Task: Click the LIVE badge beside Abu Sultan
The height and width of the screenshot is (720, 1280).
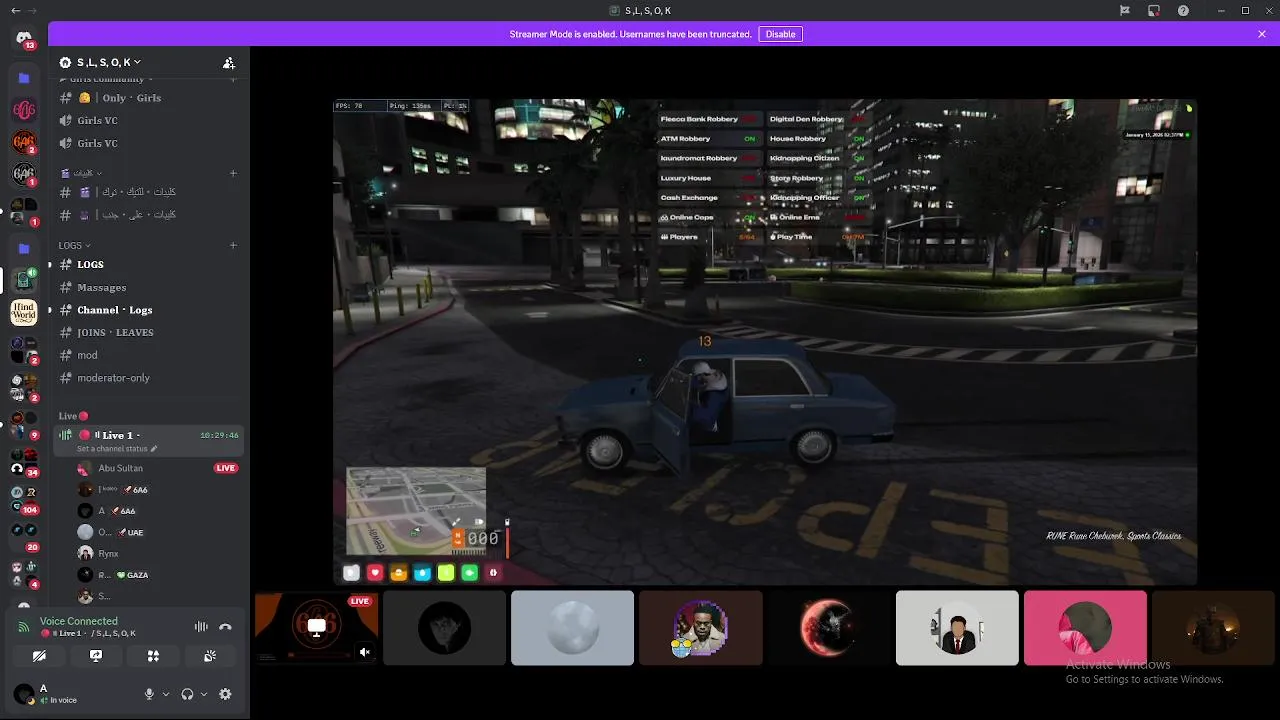Action: pyautogui.click(x=226, y=468)
